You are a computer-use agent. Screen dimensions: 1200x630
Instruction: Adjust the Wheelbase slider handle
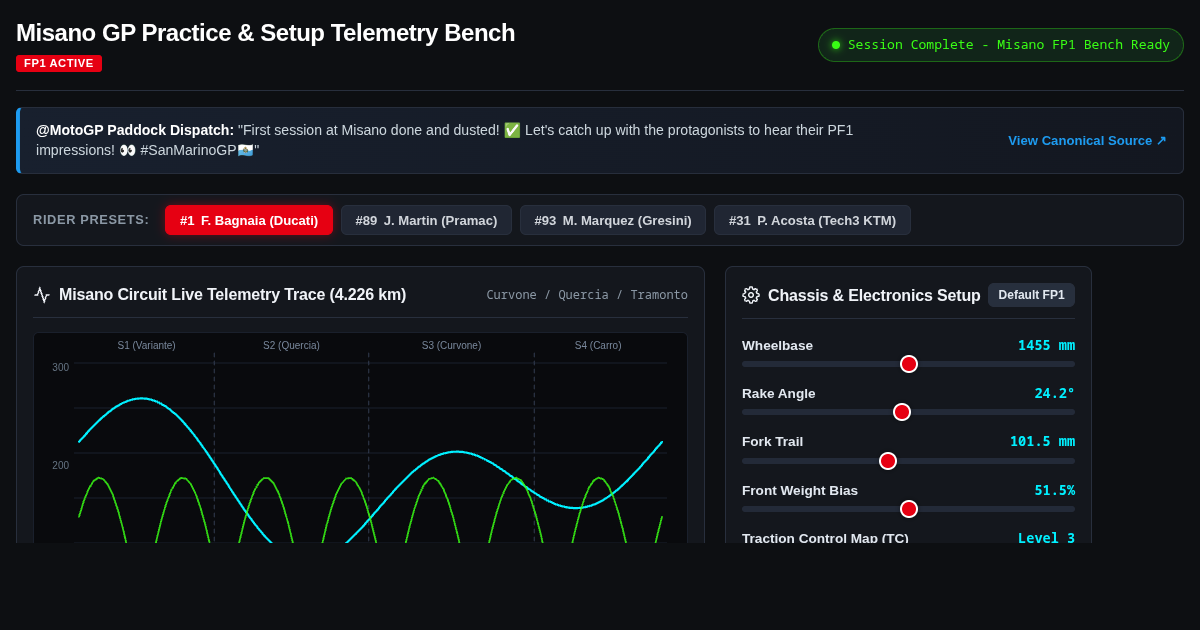click(x=909, y=364)
